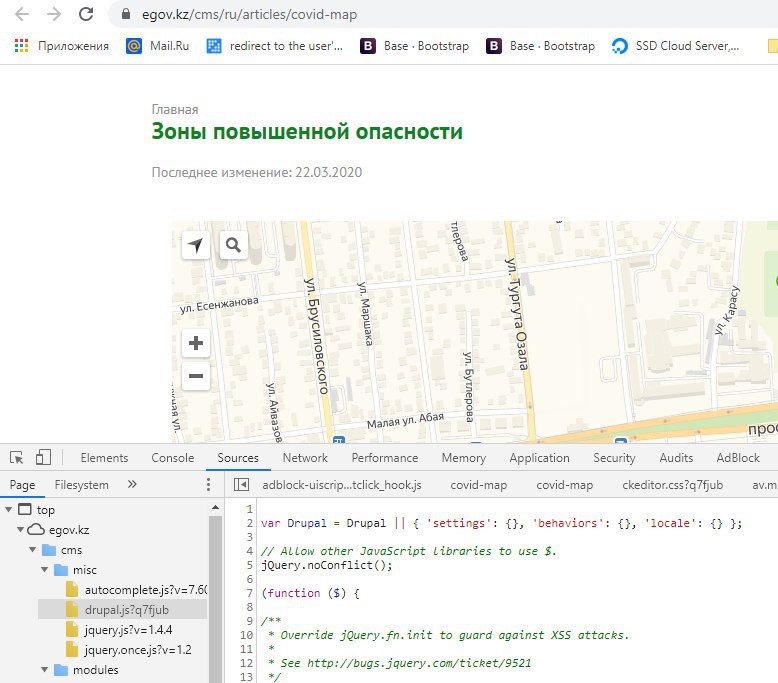Click the map geolocation arrow button
The width and height of the screenshot is (778, 683).
[x=196, y=245]
